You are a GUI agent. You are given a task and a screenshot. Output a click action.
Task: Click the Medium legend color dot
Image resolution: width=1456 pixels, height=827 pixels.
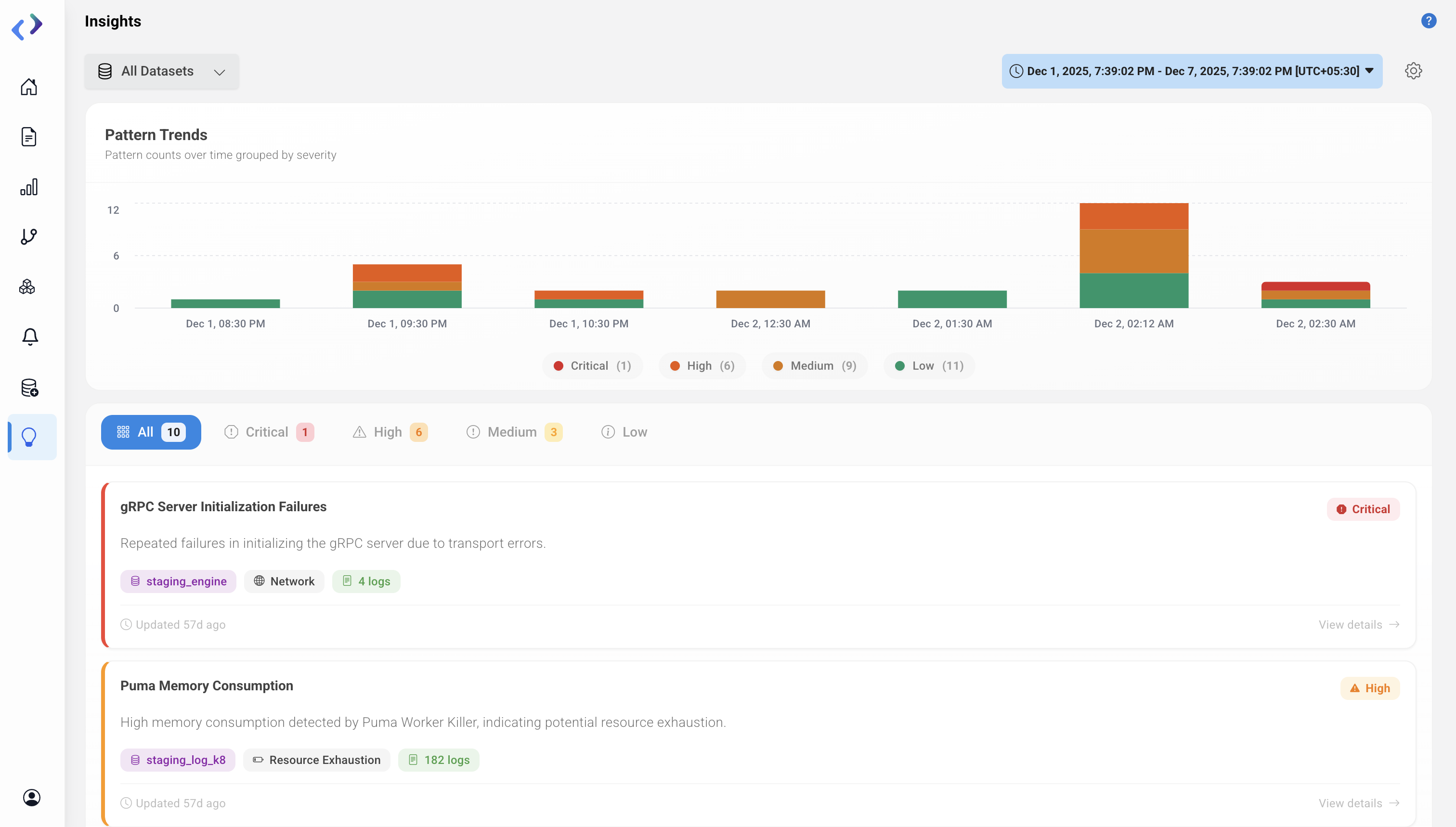tap(778, 366)
